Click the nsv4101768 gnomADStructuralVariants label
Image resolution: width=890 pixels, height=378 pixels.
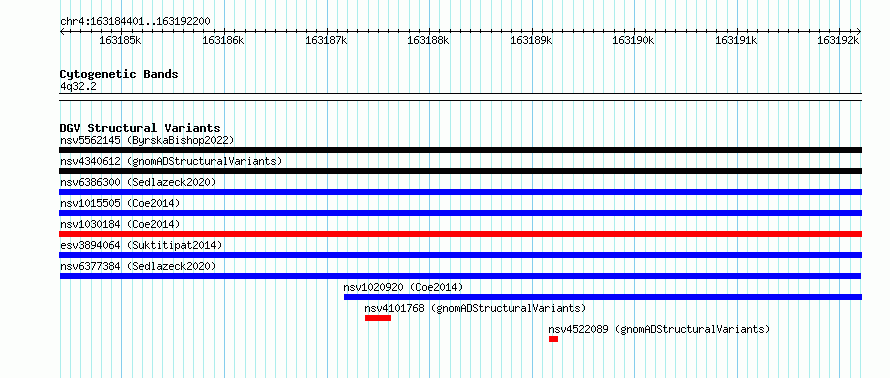[475, 308]
